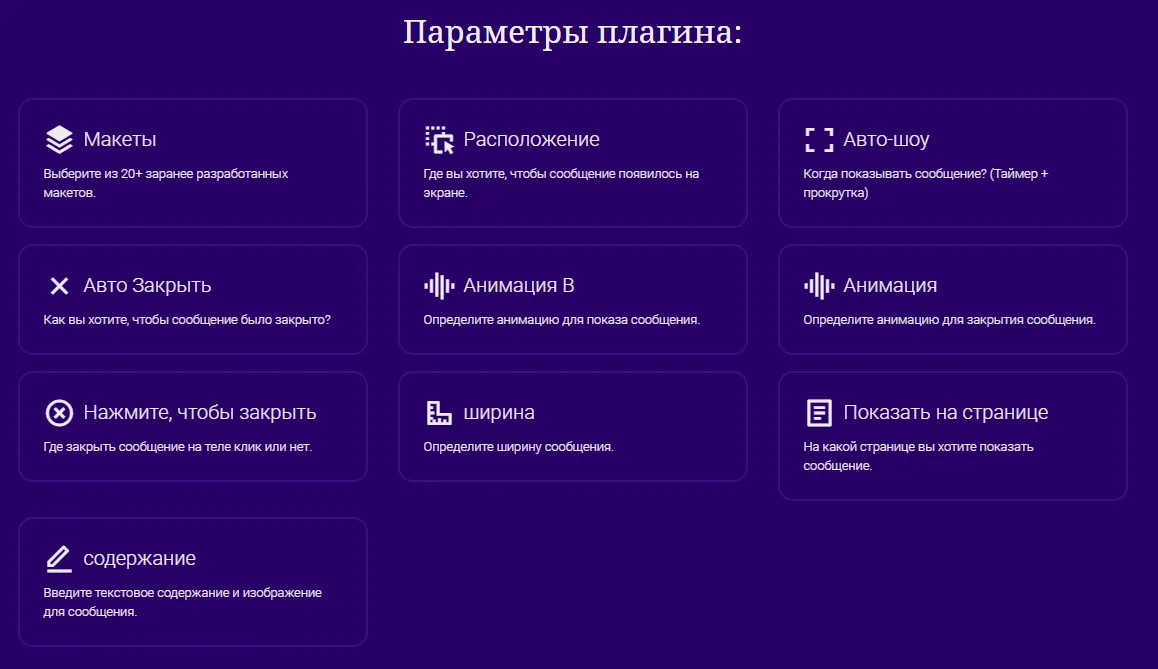
Task: Click the frame brackets icon beside Авто-шоу
Action: (x=819, y=139)
